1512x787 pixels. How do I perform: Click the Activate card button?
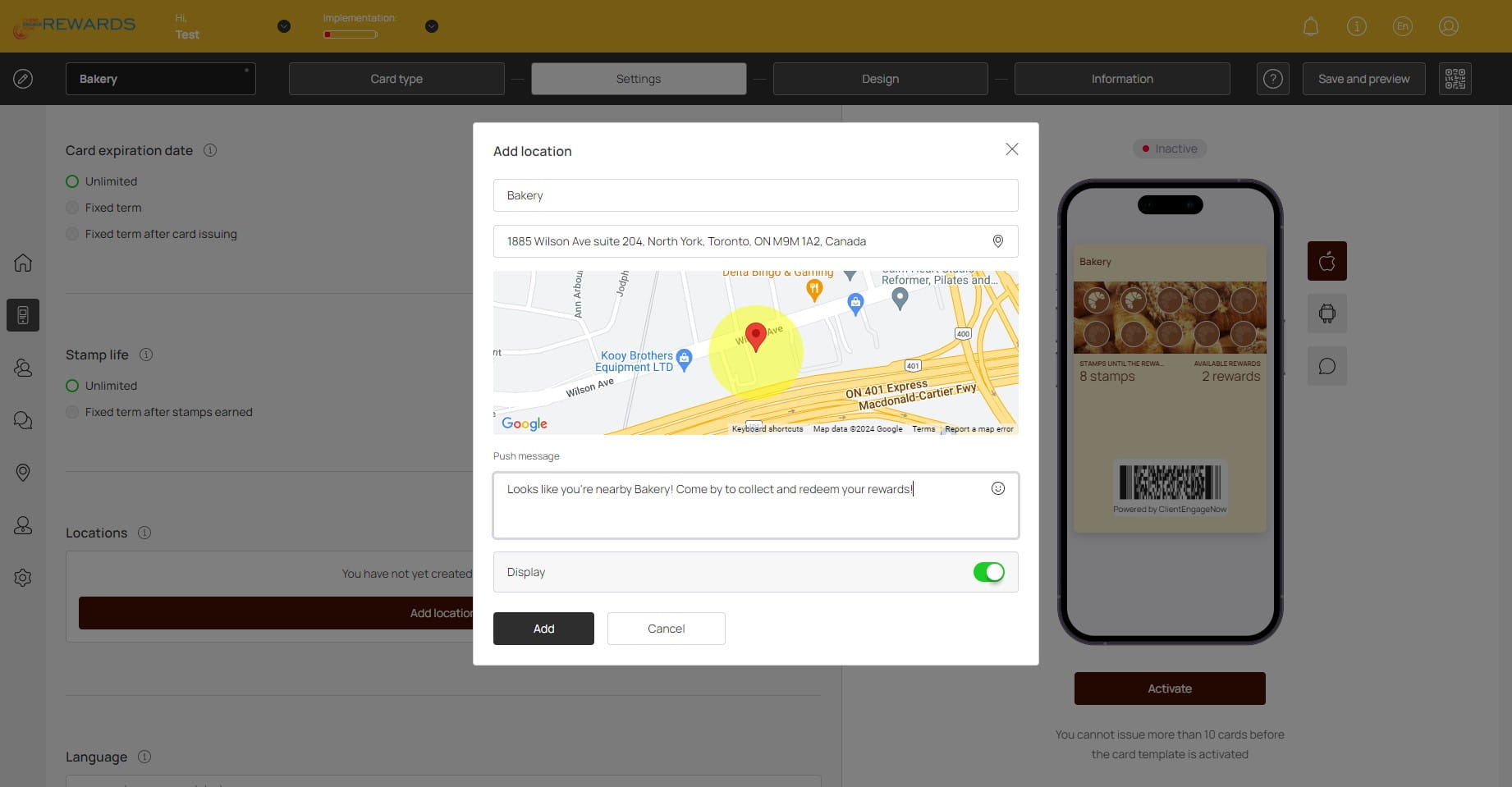[x=1170, y=689]
